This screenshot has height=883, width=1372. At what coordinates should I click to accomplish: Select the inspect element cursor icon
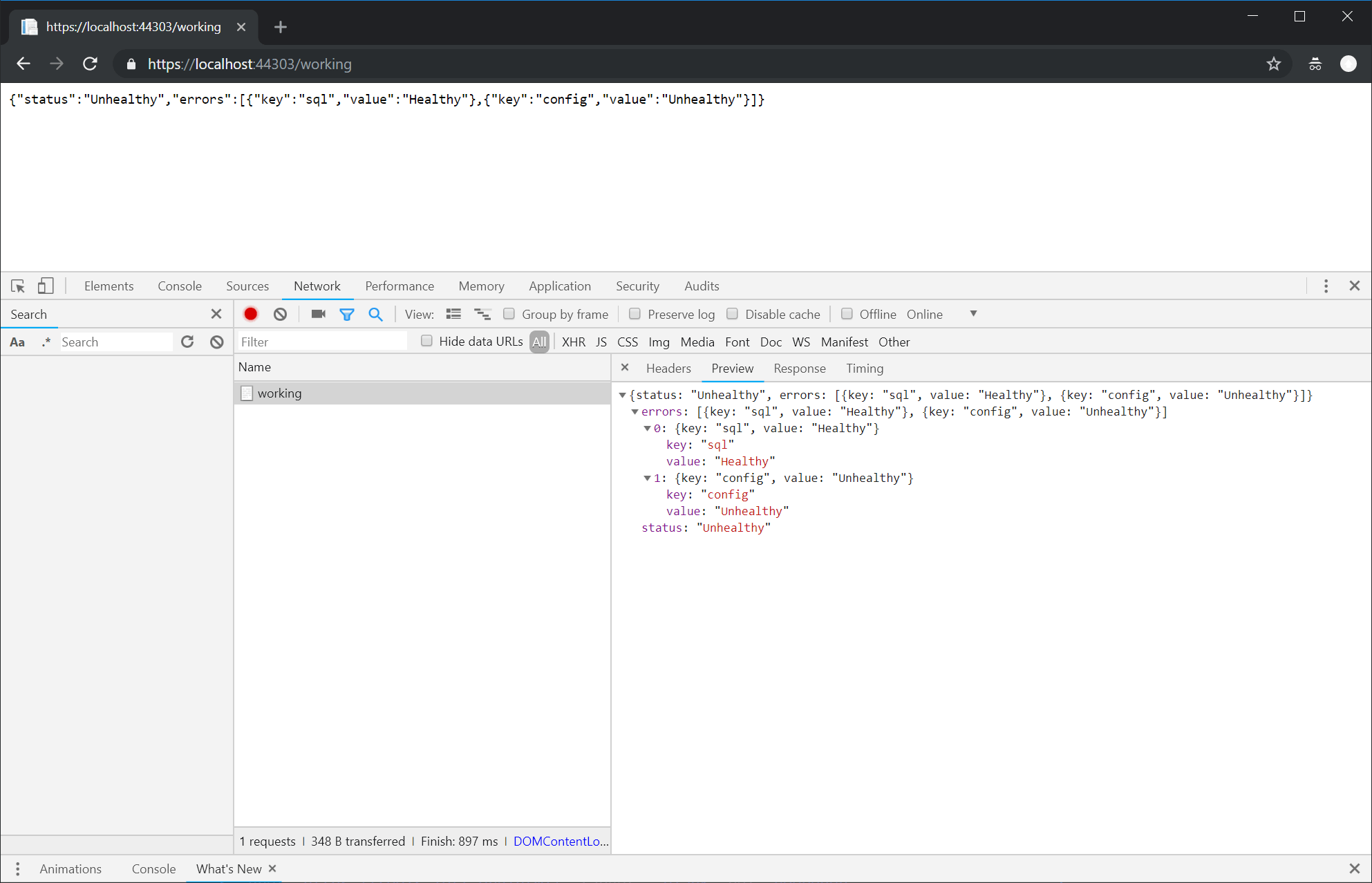[18, 286]
